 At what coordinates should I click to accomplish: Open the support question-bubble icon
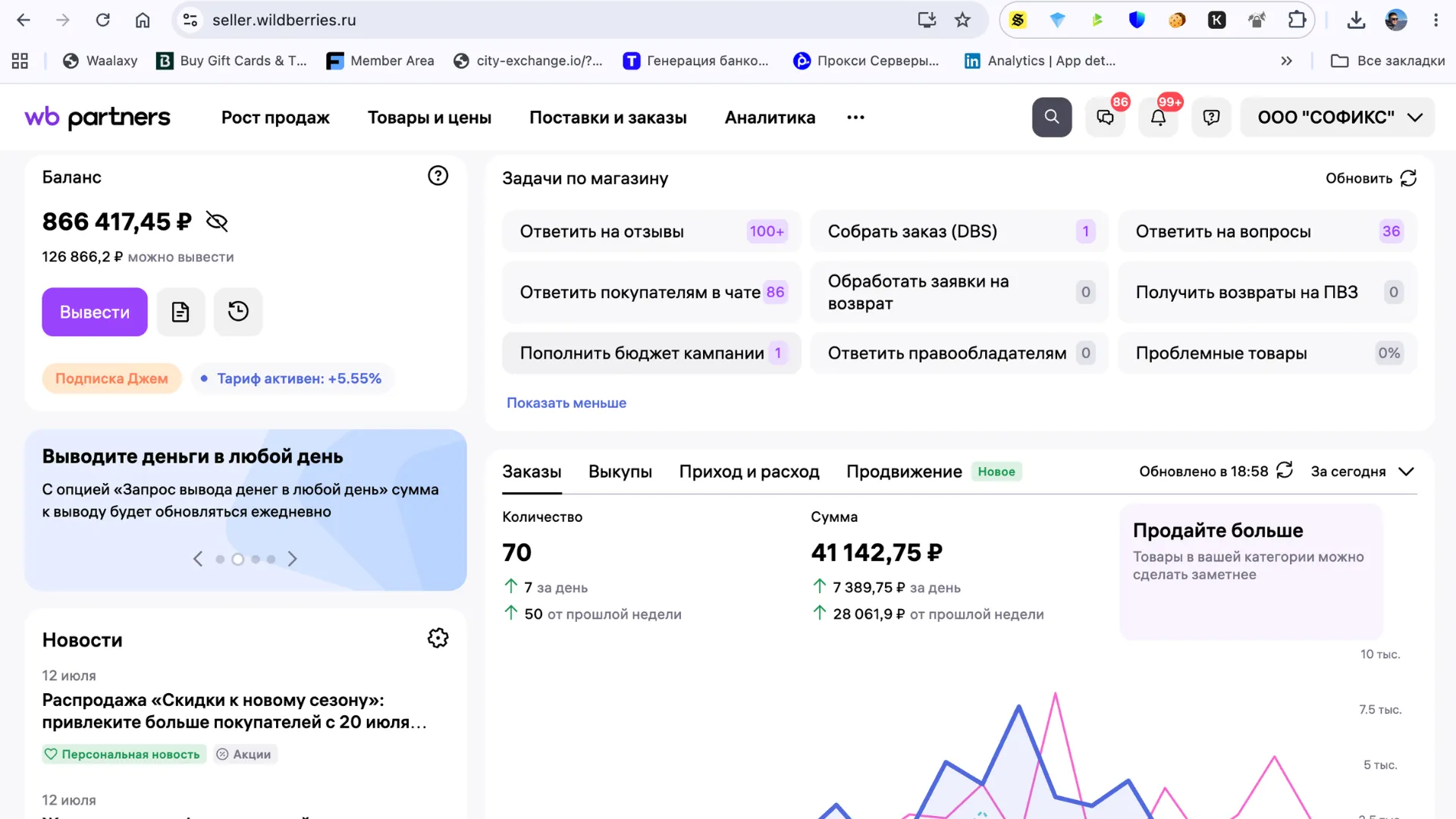[x=1211, y=118]
